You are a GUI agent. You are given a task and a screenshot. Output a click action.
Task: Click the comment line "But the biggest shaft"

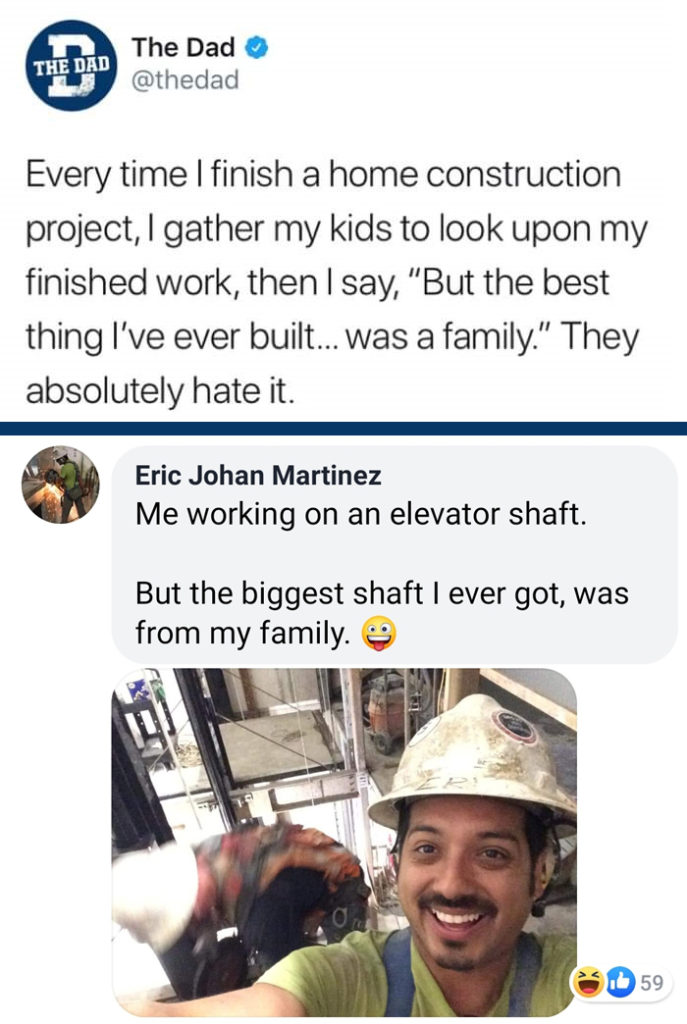tap(381, 592)
